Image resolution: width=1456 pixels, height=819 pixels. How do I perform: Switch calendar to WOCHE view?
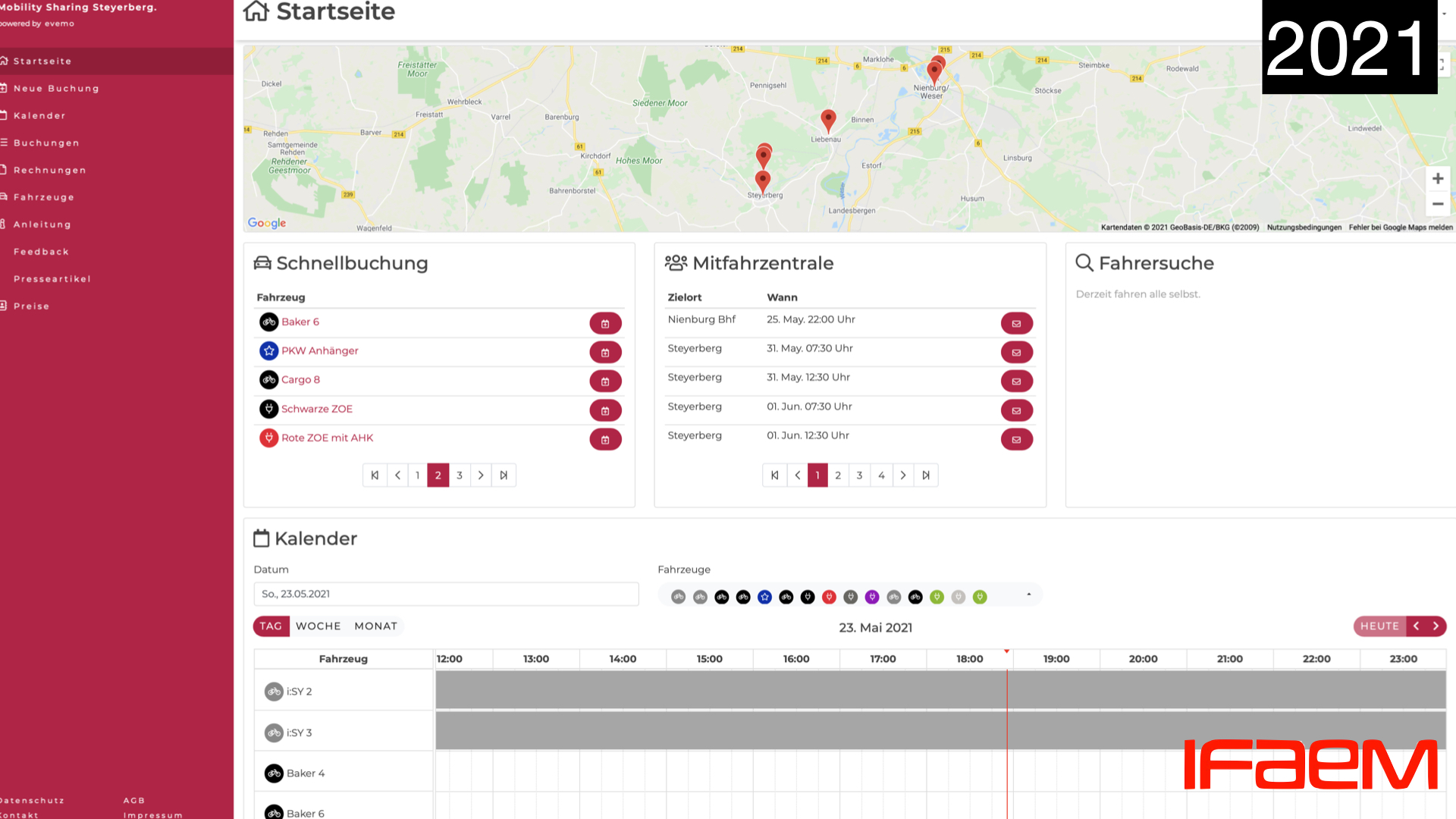click(x=318, y=626)
